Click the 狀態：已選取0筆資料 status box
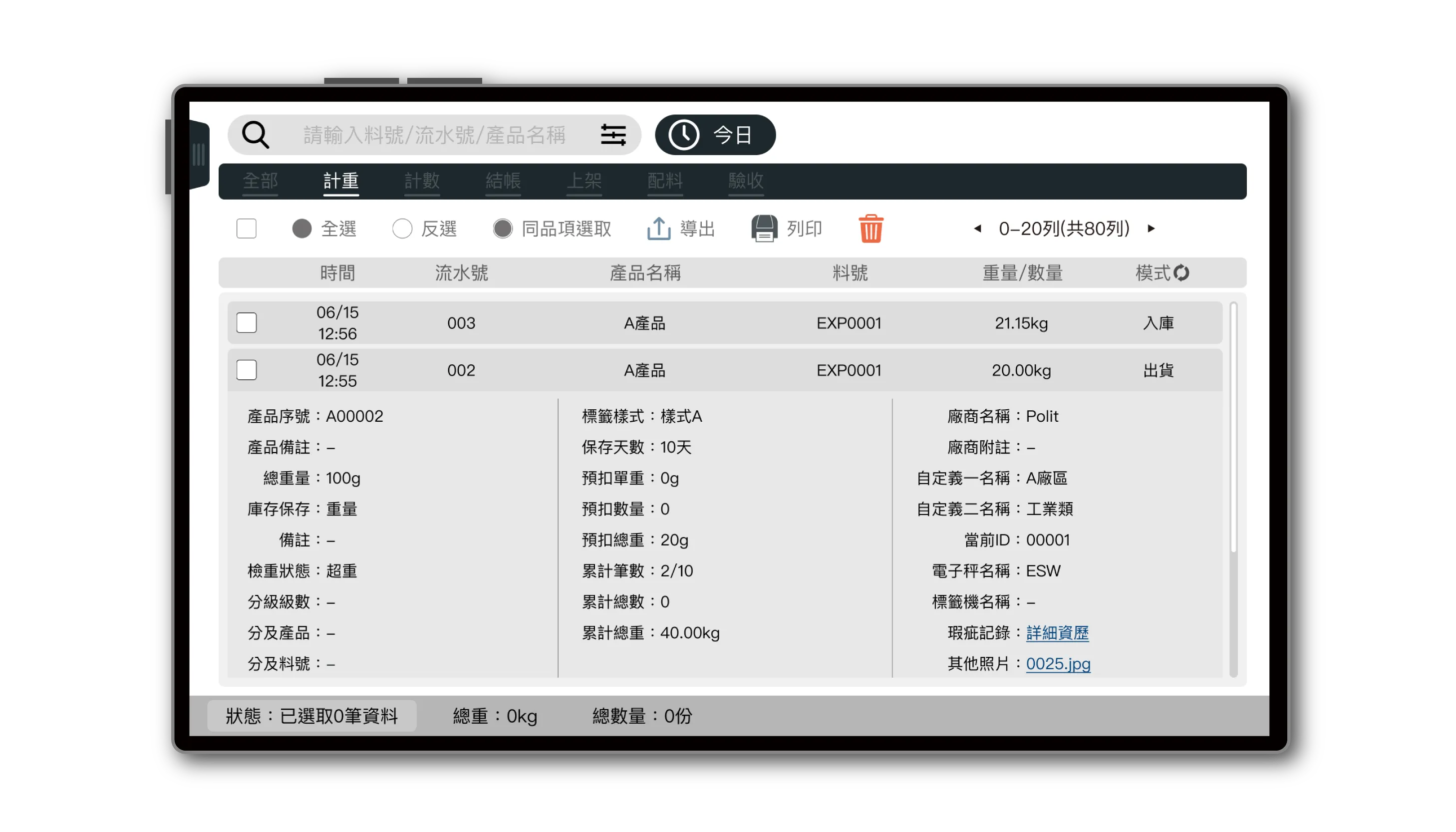Screen dimensions: 1456x832 312,716
